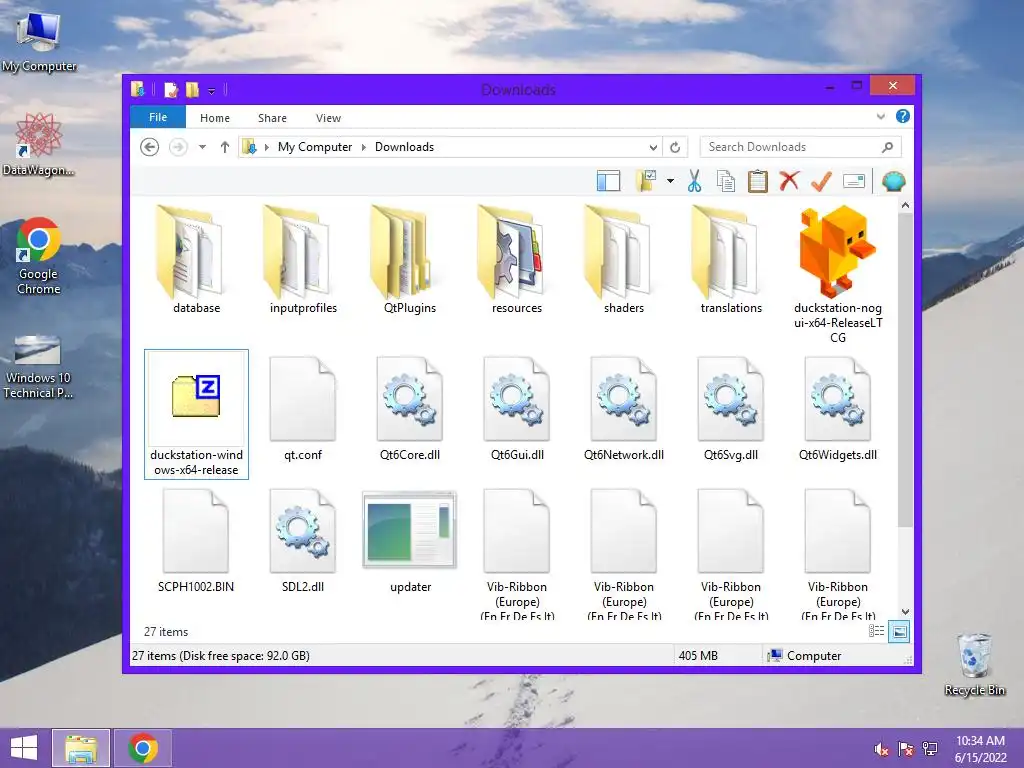Image resolution: width=1024 pixels, height=768 pixels.
Task: Open Explorer help question mark
Action: point(903,116)
